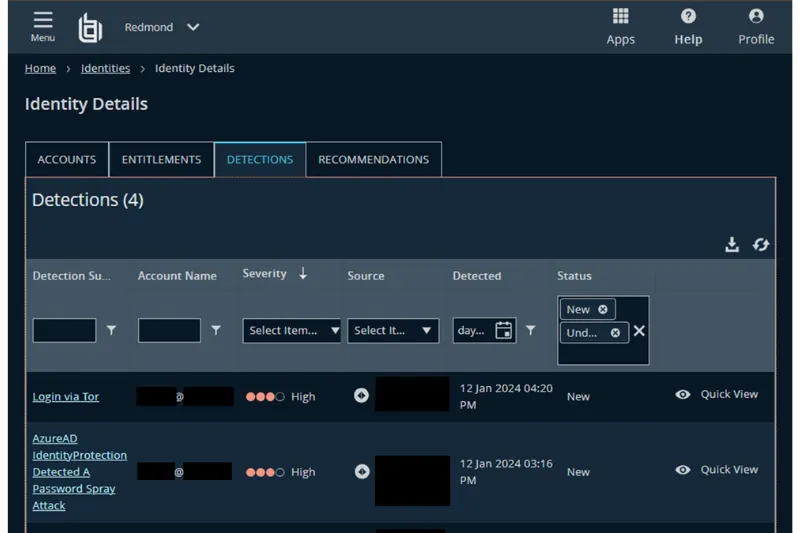Open the Login via Tor detection

point(66,397)
